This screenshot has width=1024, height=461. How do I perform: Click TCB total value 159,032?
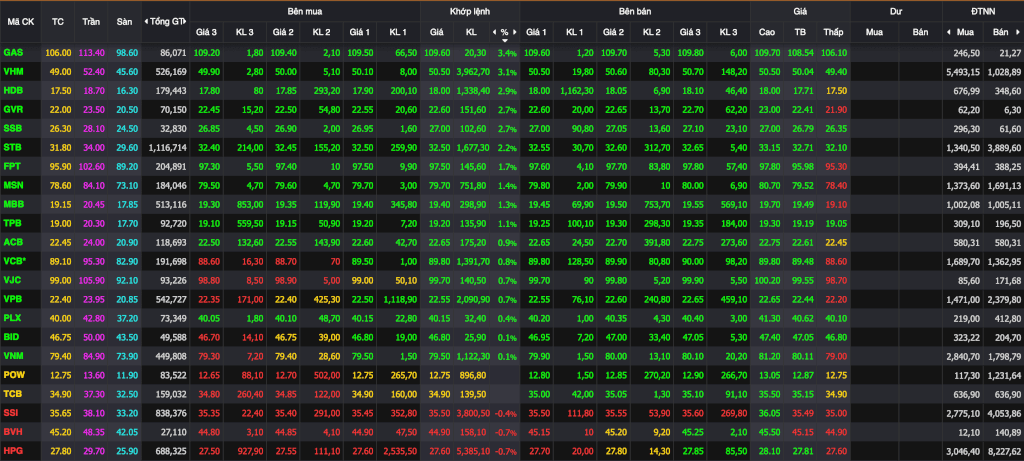click(x=172, y=393)
